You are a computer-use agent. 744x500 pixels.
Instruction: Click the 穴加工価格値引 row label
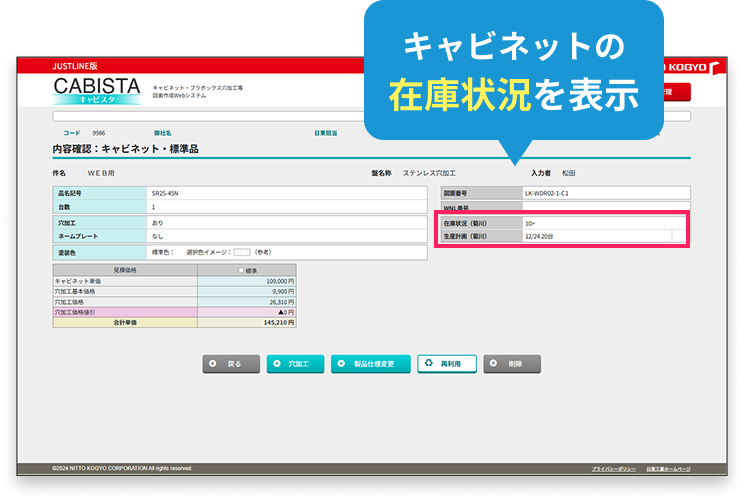tap(74, 313)
